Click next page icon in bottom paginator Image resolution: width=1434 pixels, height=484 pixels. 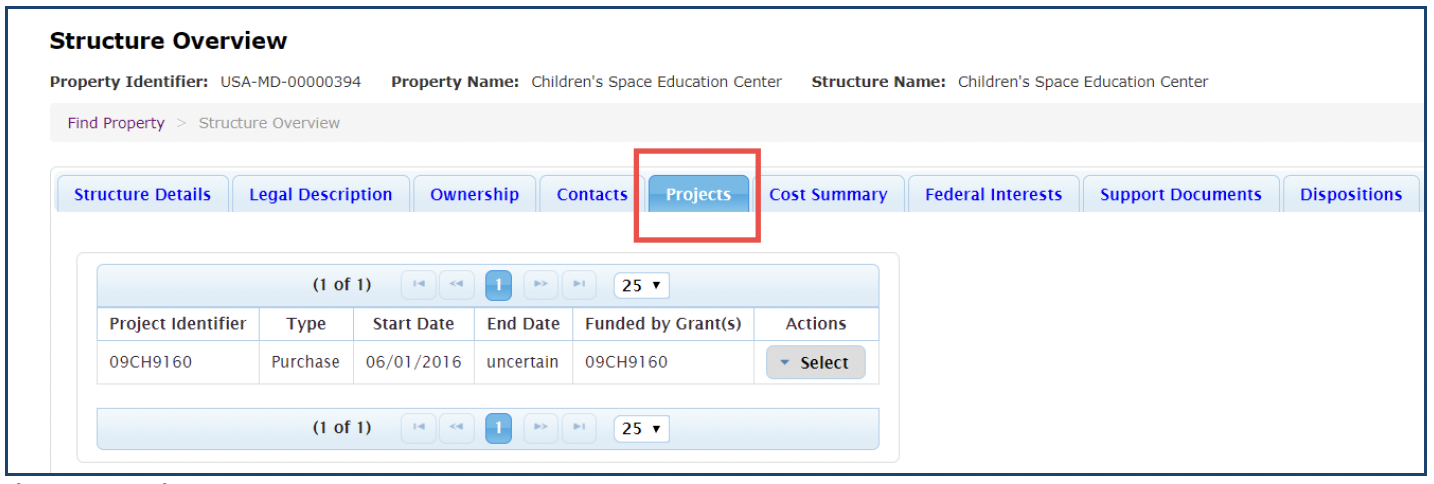click(541, 428)
